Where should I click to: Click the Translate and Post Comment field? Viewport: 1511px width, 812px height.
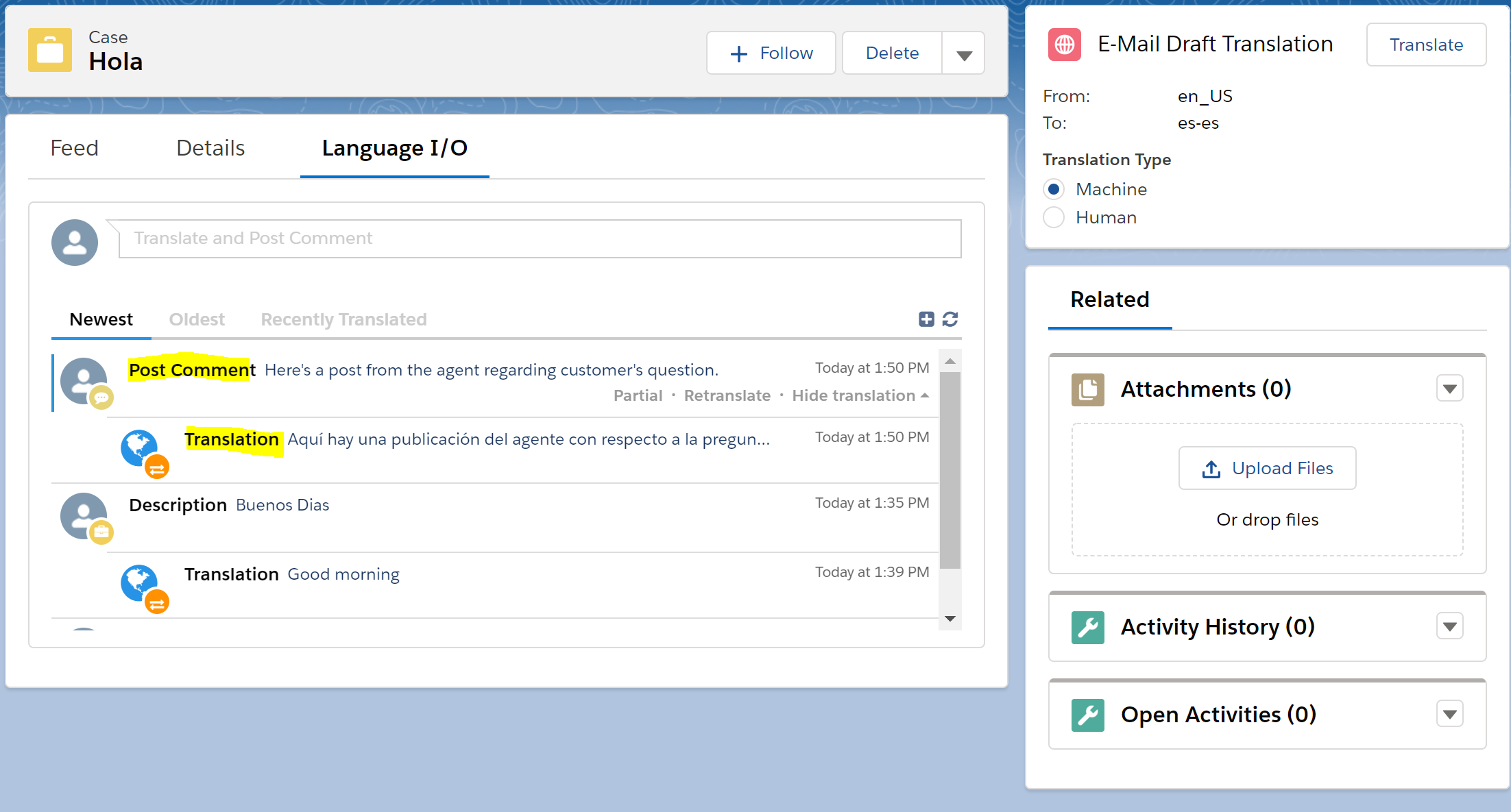[x=540, y=238]
